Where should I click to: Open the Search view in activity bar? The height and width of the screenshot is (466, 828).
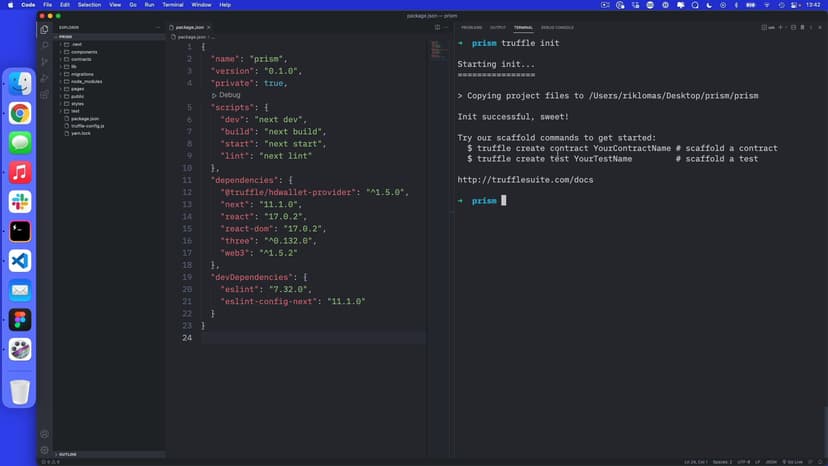click(x=45, y=45)
